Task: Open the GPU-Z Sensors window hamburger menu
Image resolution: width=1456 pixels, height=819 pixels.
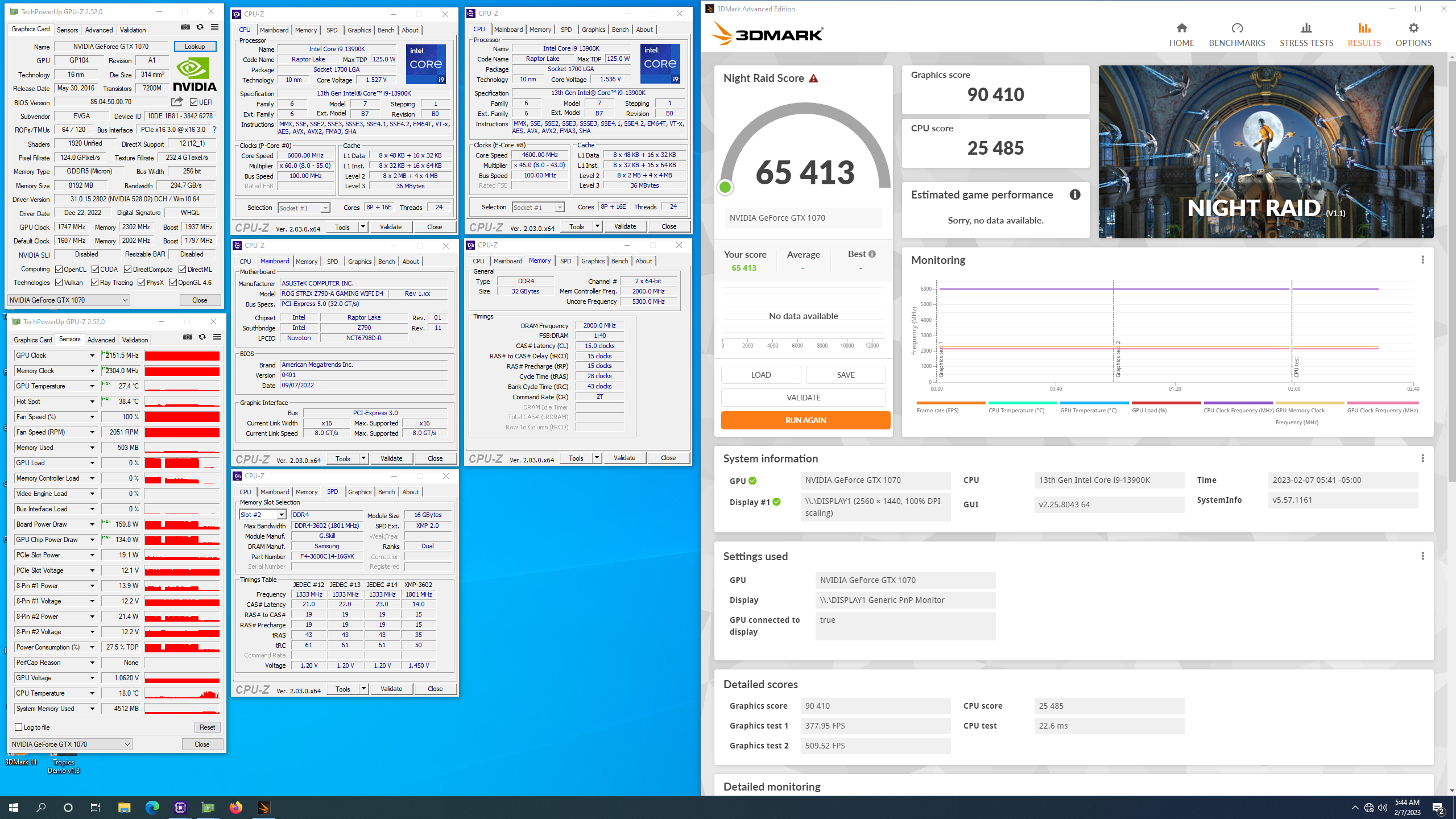Action: [217, 337]
